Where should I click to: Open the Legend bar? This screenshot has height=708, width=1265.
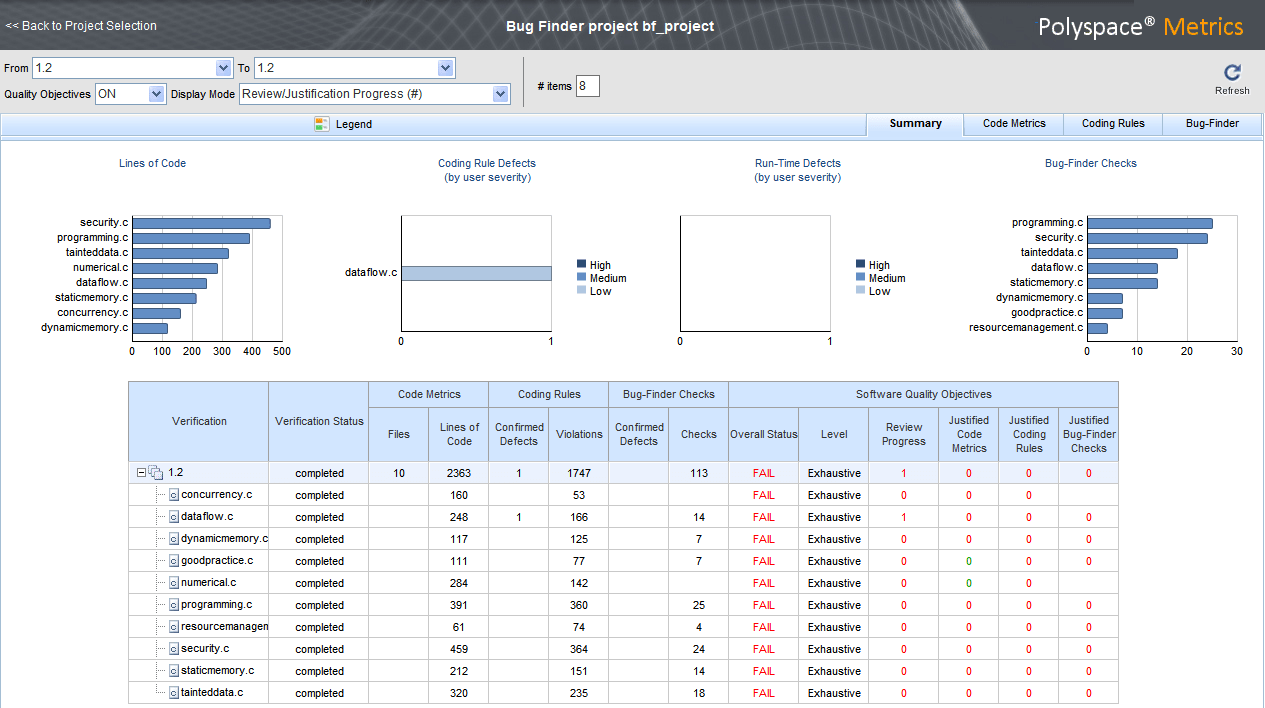[x=433, y=124]
